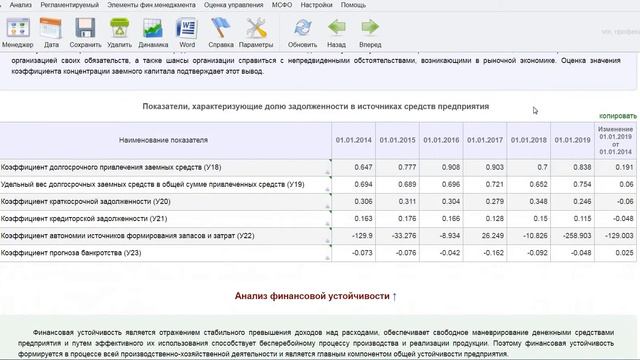The height and width of the screenshot is (360, 640).
Task: Click the small marker icon in the У19 row
Action: tap(327, 190)
